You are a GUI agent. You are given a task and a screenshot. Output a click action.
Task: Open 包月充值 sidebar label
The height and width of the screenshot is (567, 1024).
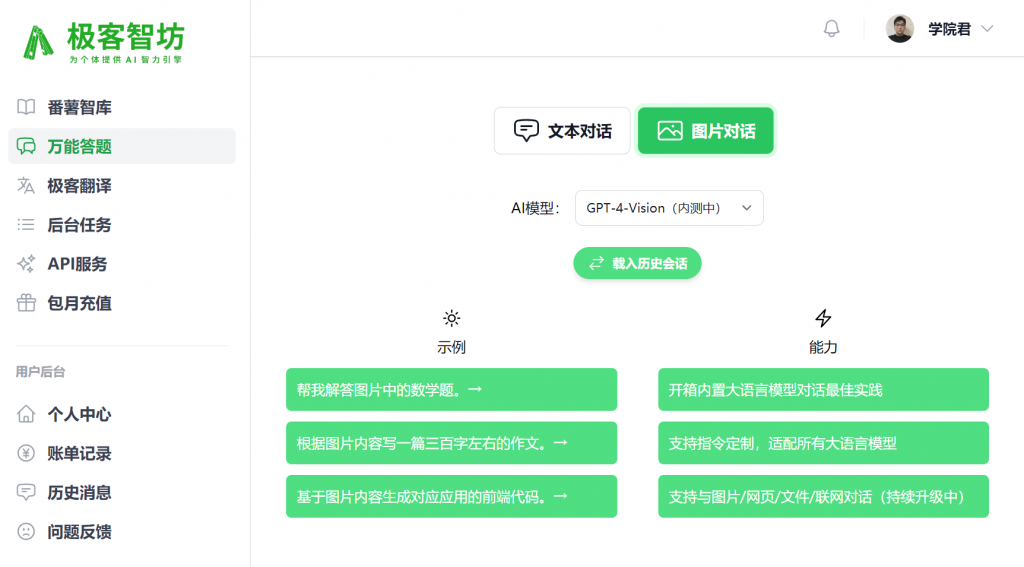(x=79, y=303)
